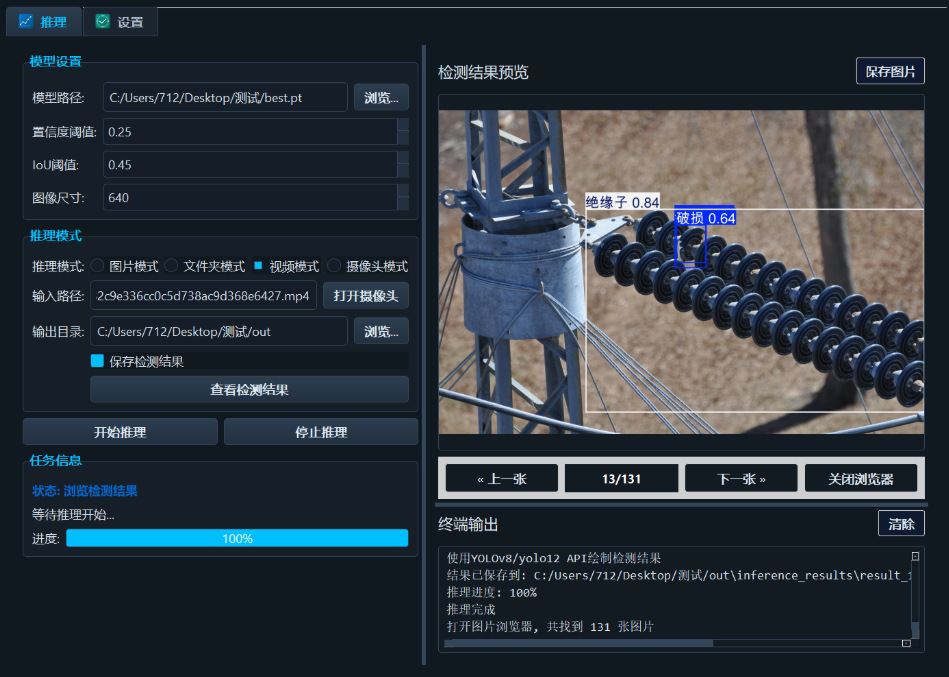This screenshot has width=949, height=677.
Task: Switch to the 设置 (Settings) tab
Action: [x=120, y=20]
